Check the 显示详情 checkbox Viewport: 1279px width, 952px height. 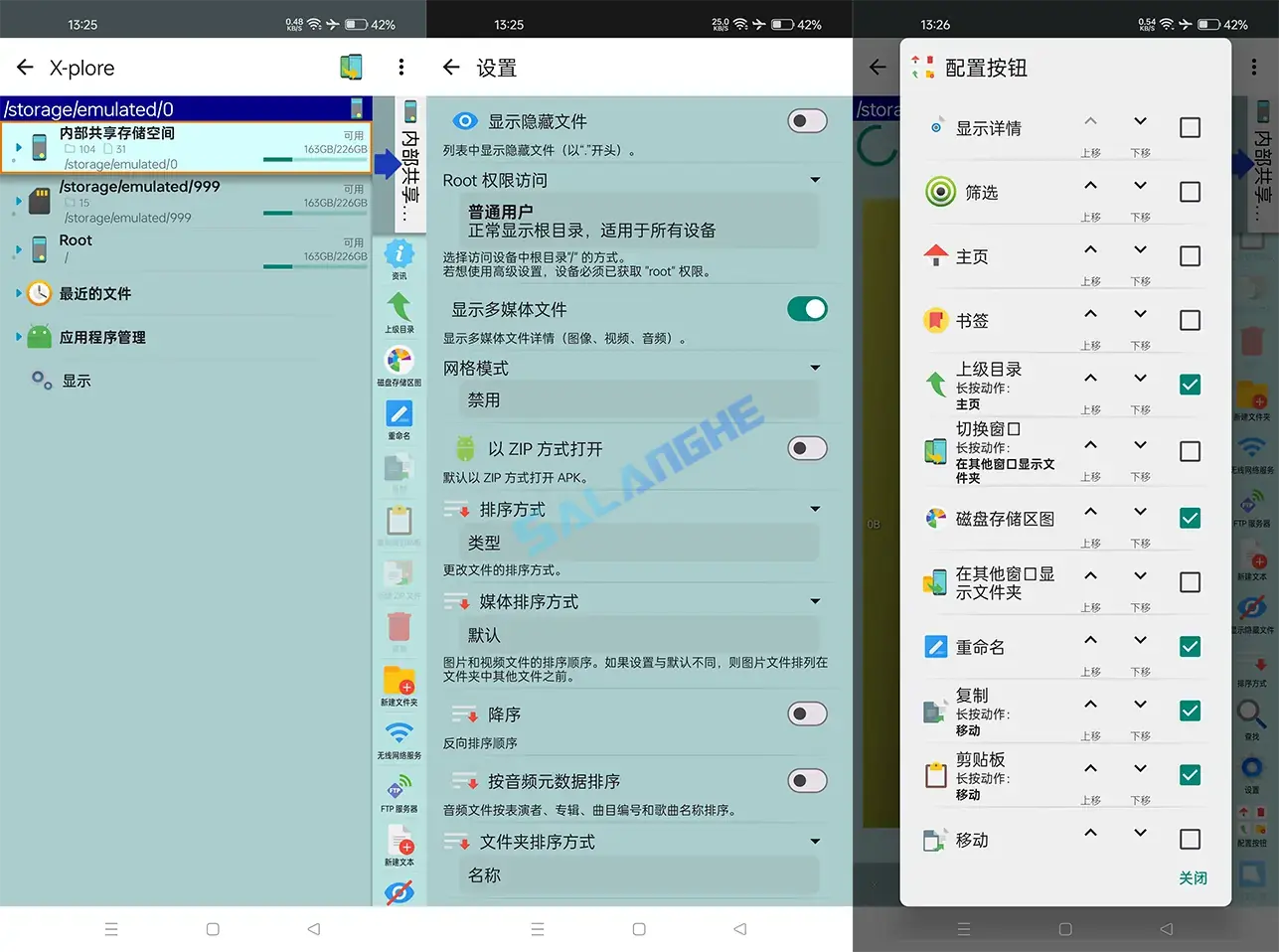pos(1190,127)
